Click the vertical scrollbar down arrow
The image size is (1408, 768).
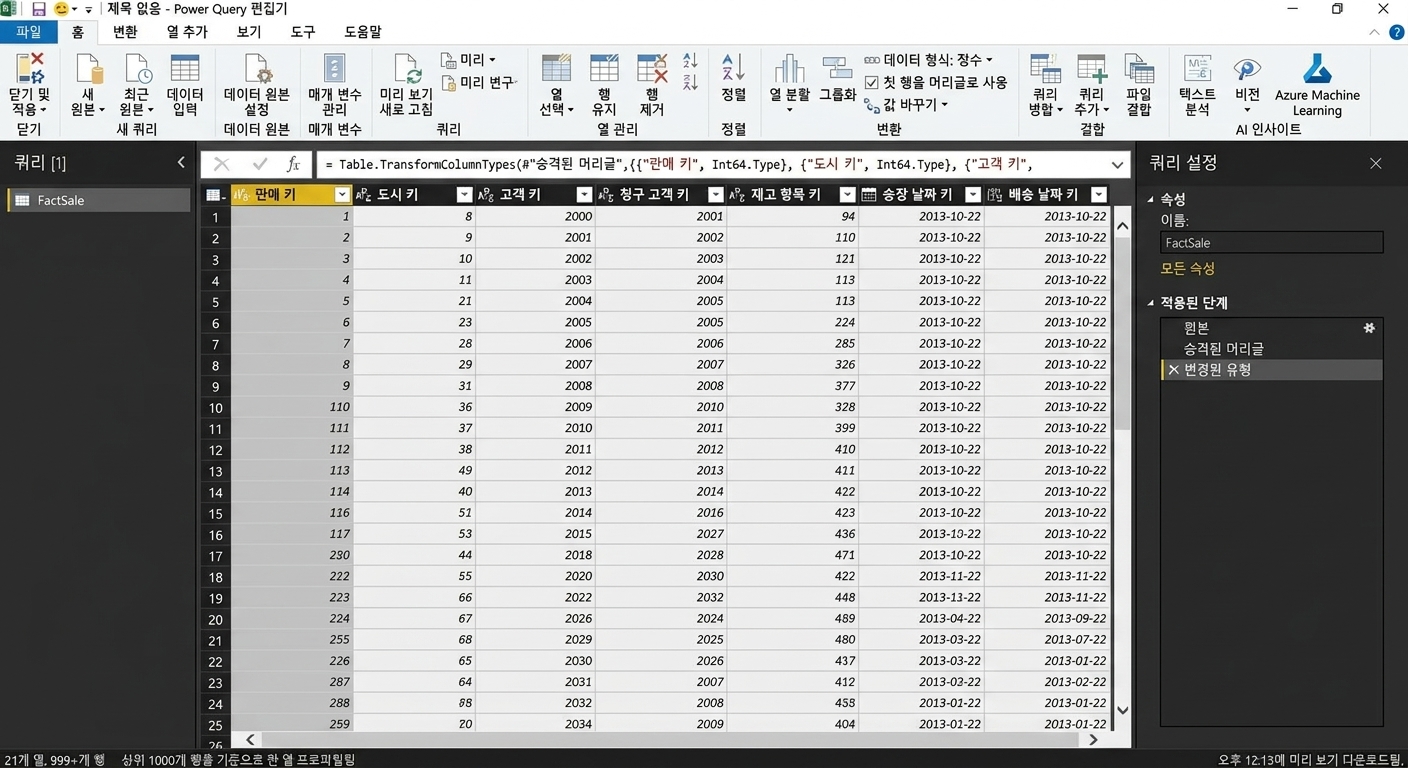tap(1122, 710)
